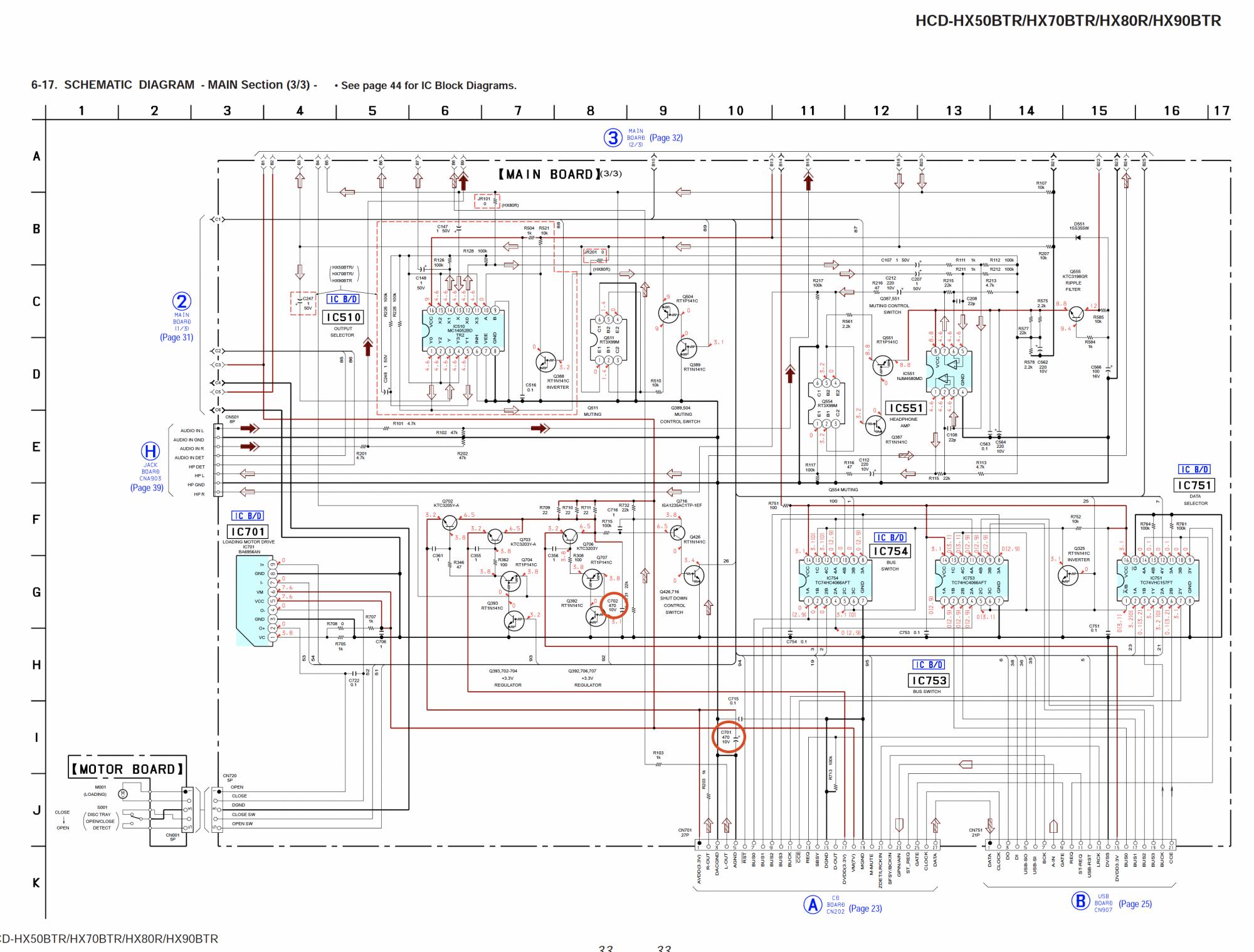
Task: Select the red-circled C702 capacitor
Action: coord(613,605)
